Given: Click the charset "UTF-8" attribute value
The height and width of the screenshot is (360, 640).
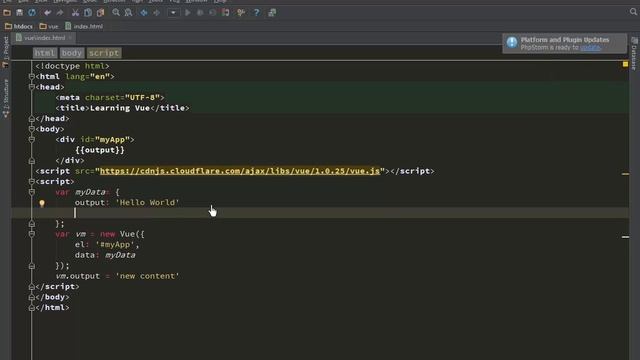Looking at the screenshot, I should (142, 98).
